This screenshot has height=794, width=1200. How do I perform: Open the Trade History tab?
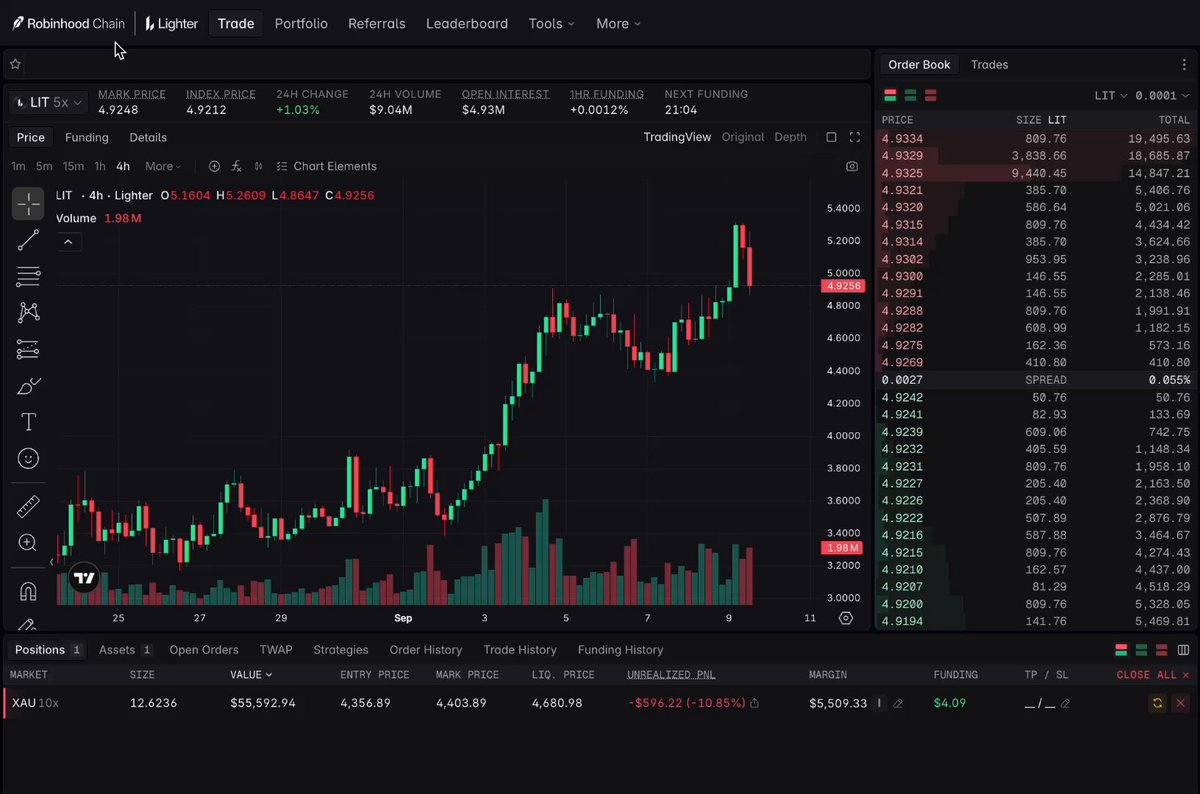[x=520, y=650]
